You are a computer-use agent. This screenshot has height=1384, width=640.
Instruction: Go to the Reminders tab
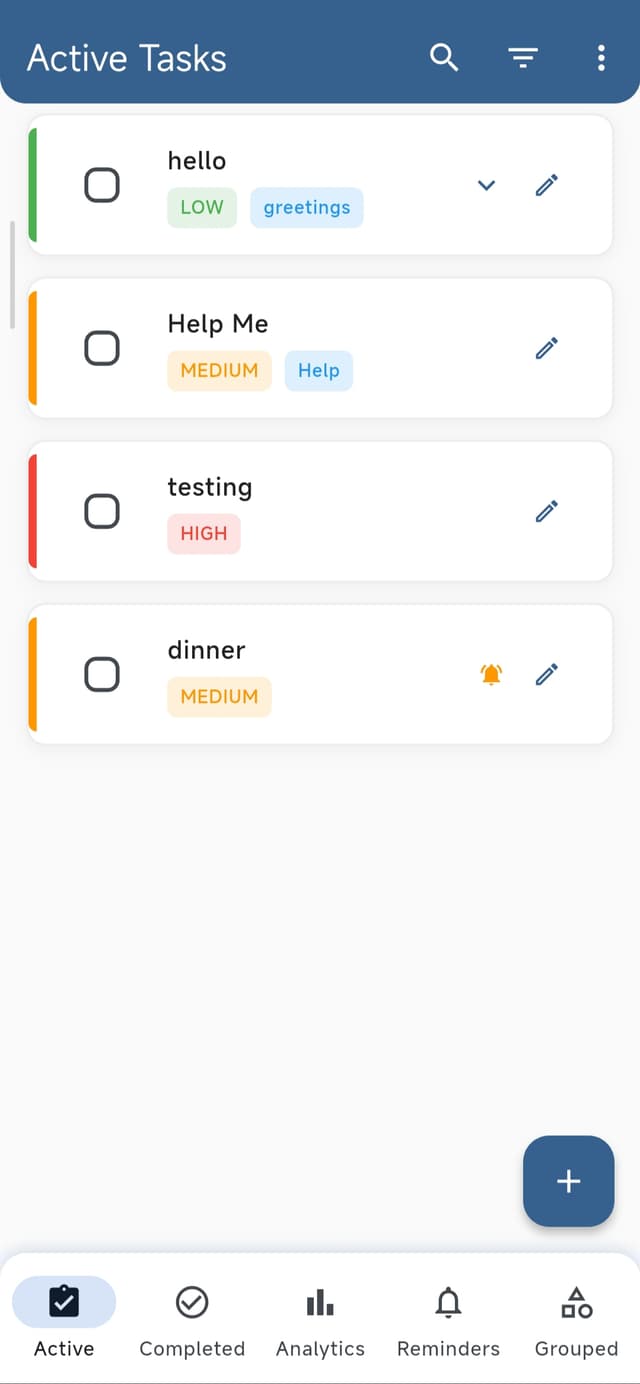coord(448,1320)
